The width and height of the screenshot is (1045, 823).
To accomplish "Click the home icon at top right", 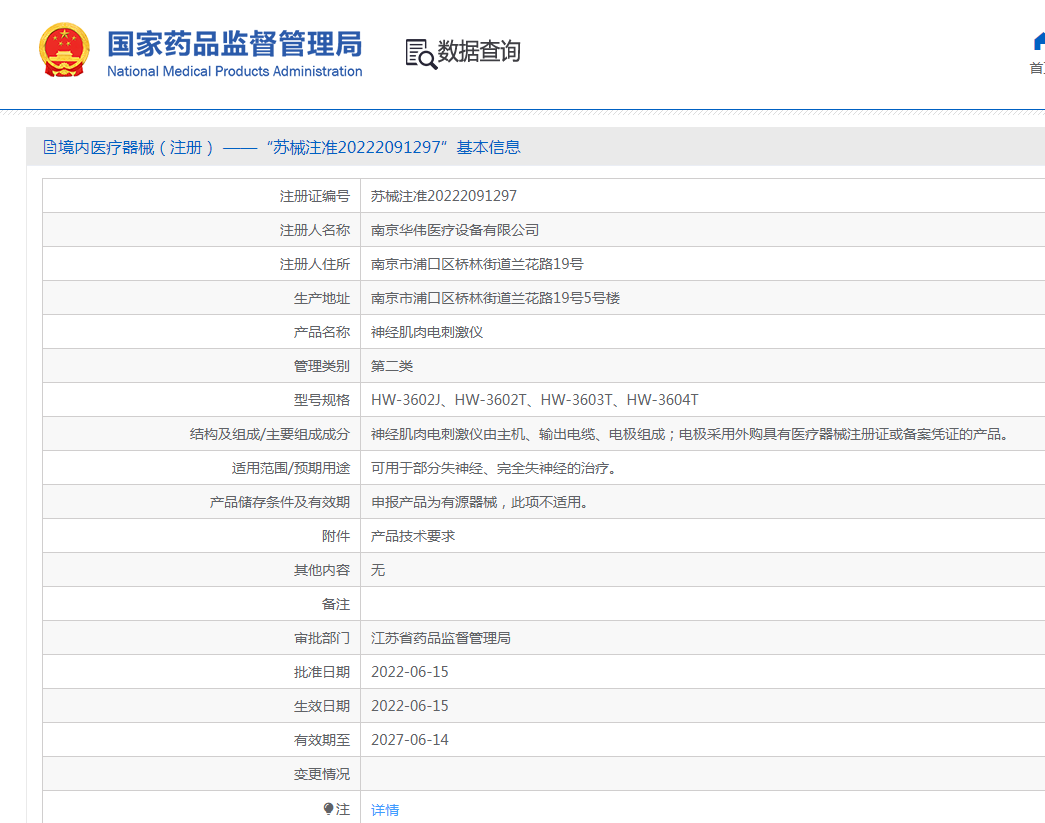I will tap(1039, 43).
